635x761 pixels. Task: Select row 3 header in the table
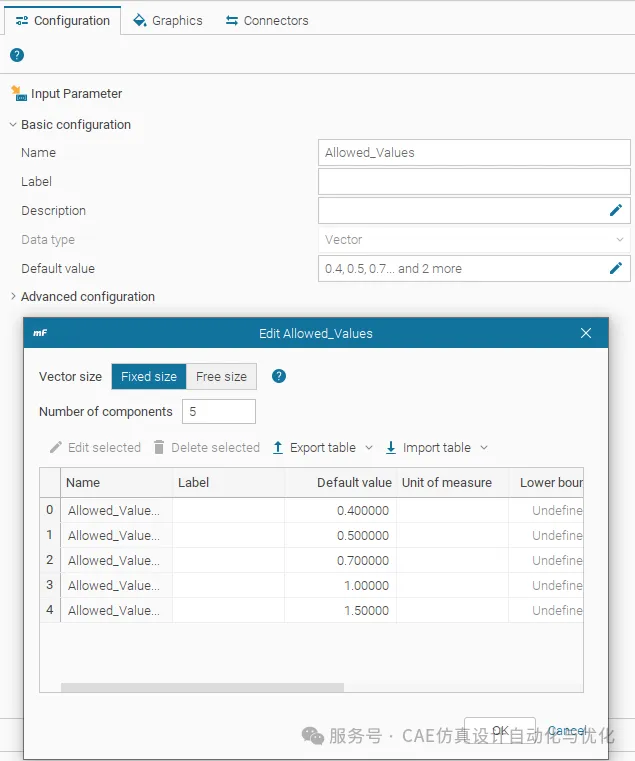(x=50, y=585)
